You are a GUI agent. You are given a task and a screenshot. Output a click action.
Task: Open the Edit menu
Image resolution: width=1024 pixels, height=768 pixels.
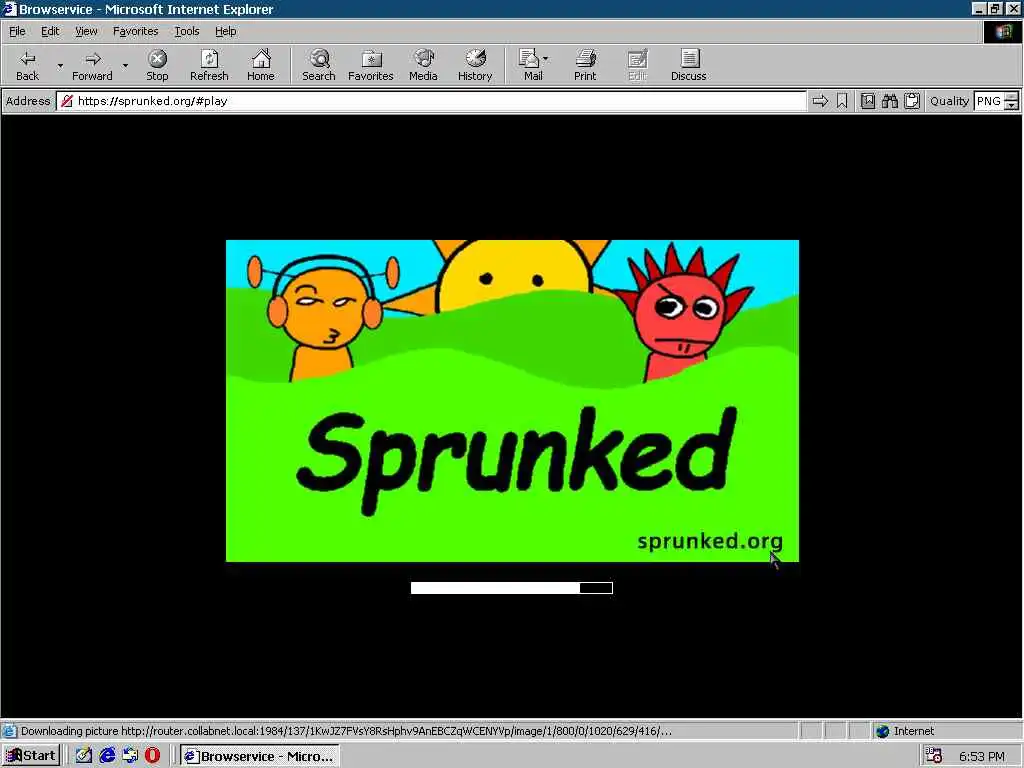pos(50,31)
